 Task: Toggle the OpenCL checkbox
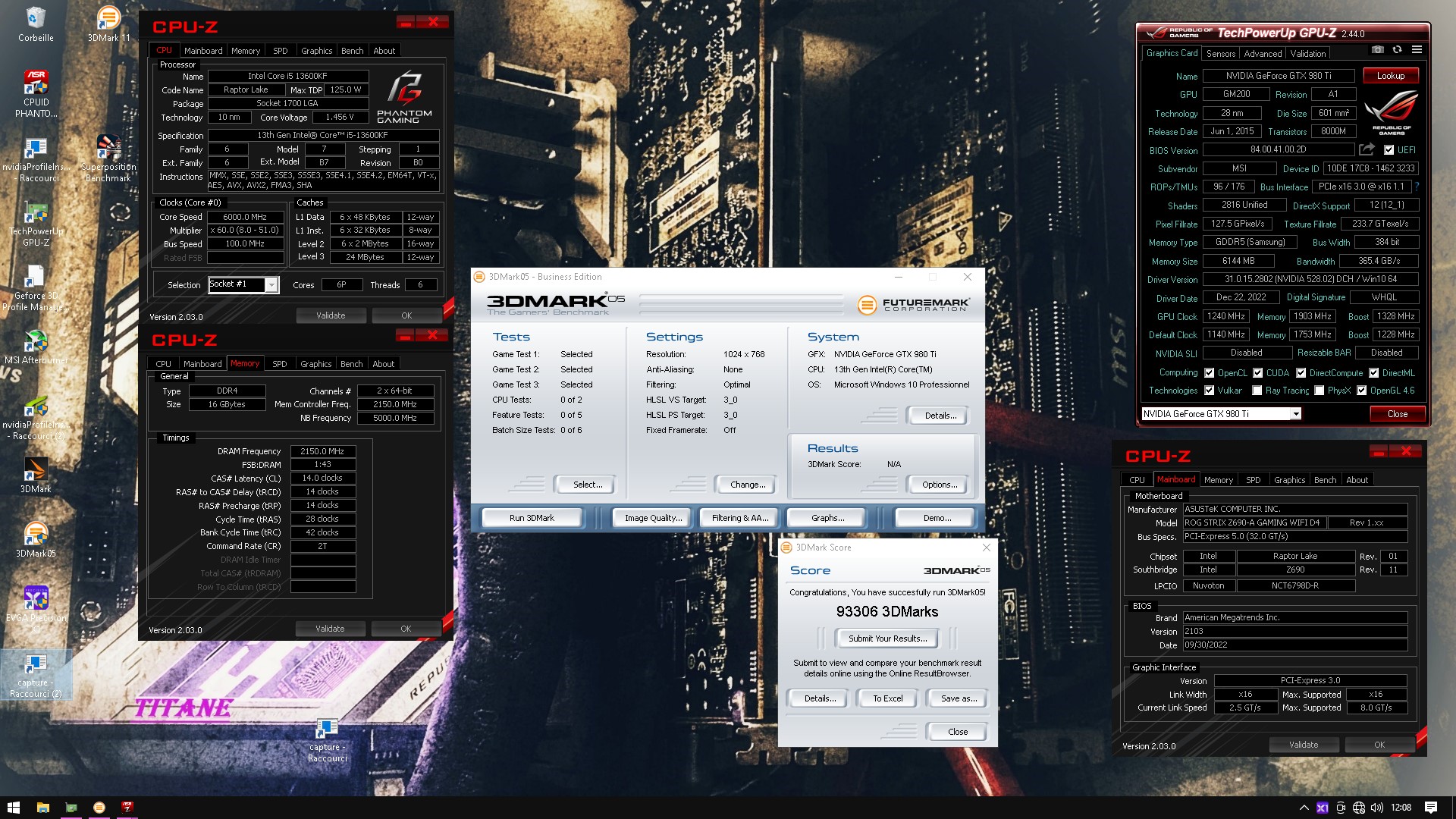tap(1209, 373)
